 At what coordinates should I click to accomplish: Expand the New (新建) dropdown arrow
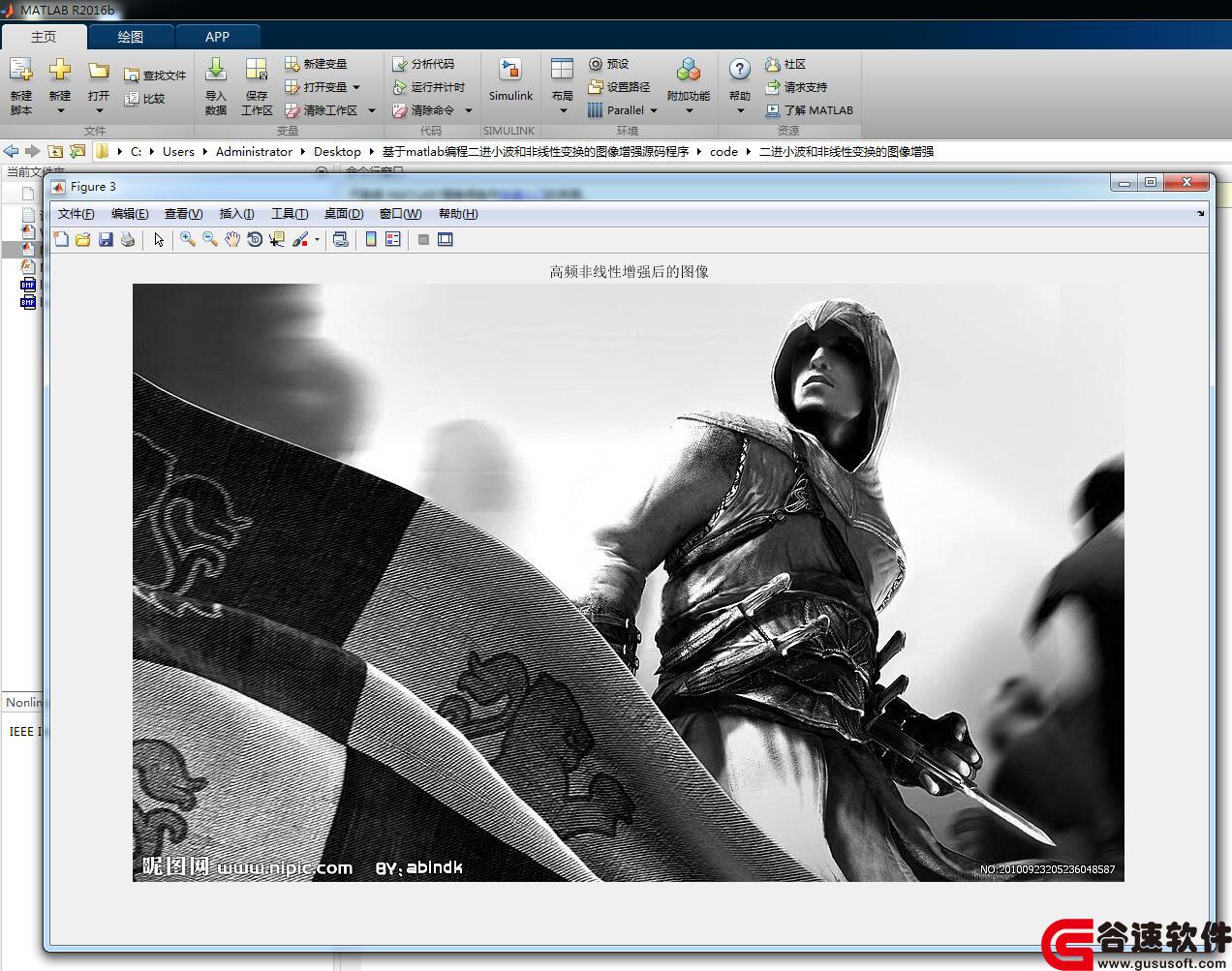[60, 110]
